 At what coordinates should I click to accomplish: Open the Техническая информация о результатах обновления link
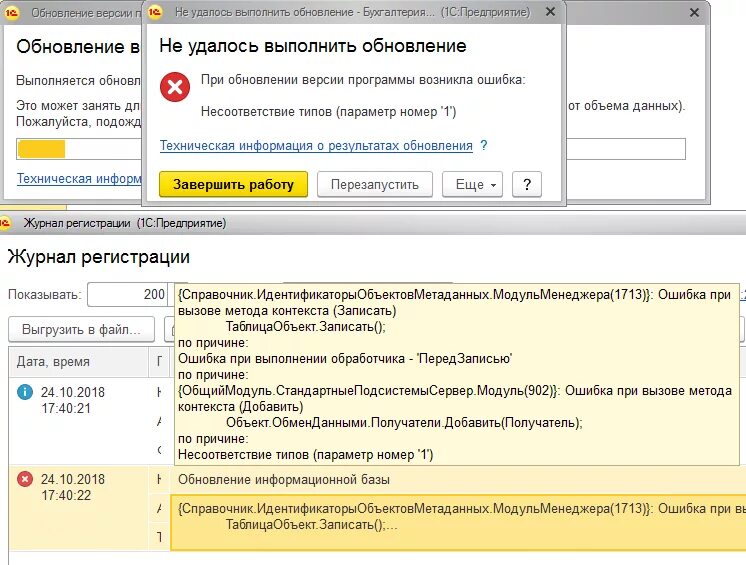(x=316, y=145)
